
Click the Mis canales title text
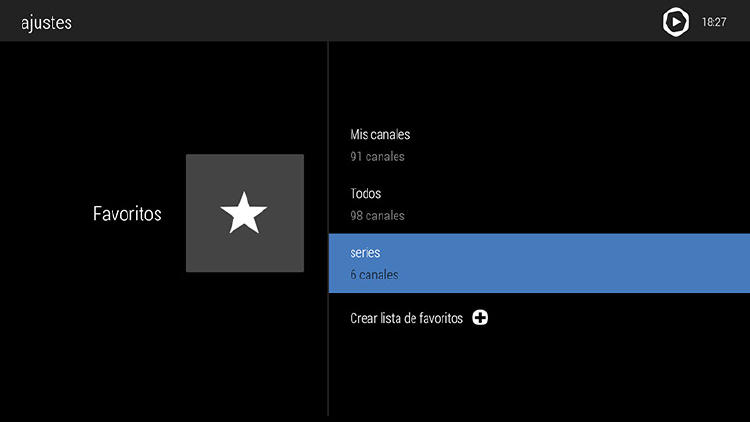[x=380, y=134]
